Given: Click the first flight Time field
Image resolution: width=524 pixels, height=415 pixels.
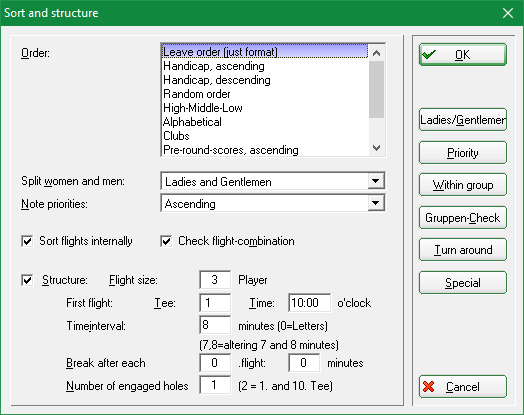Looking at the screenshot, I should (310, 303).
